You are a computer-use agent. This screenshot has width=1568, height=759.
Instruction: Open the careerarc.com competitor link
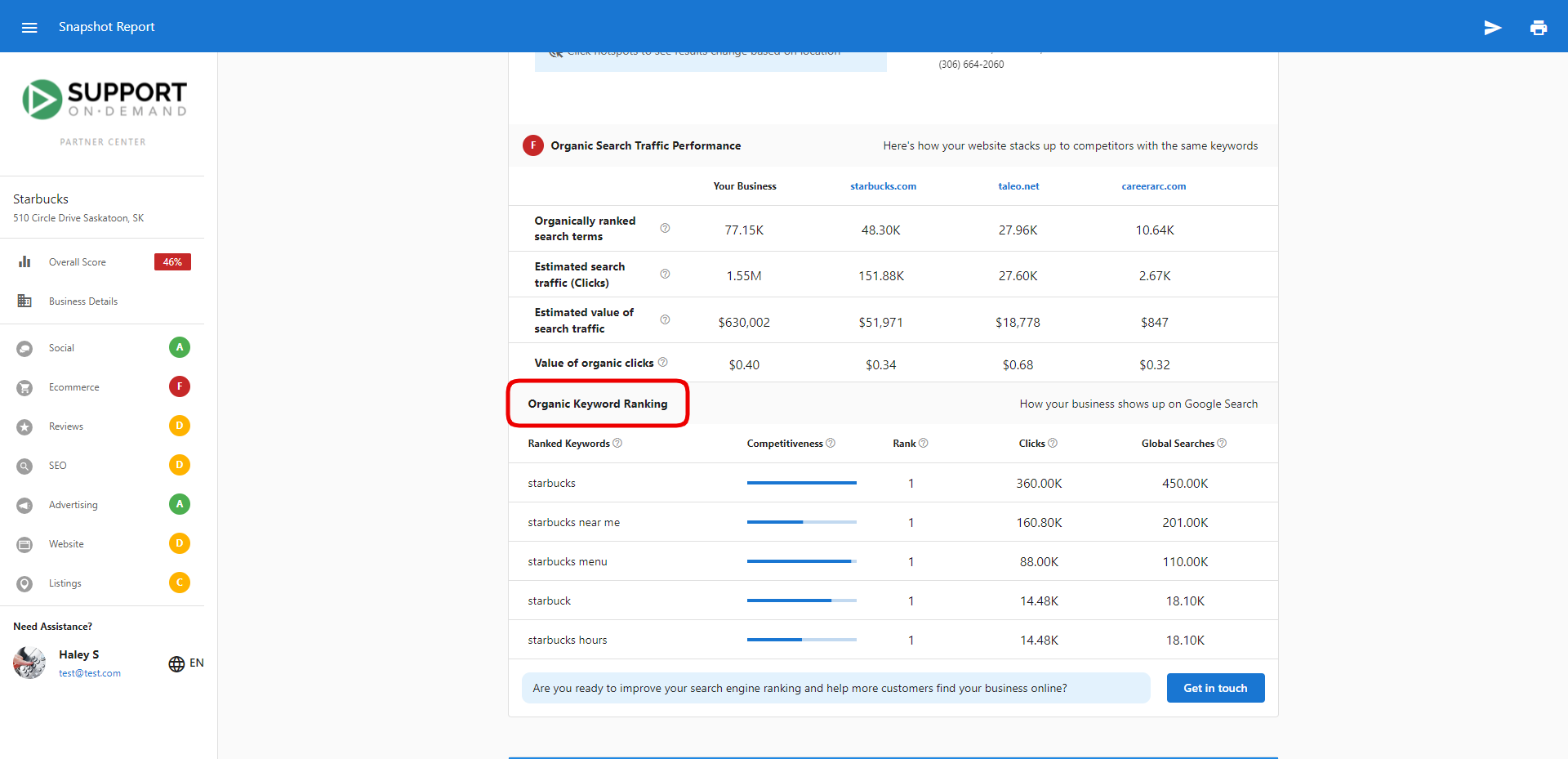coord(1153,186)
